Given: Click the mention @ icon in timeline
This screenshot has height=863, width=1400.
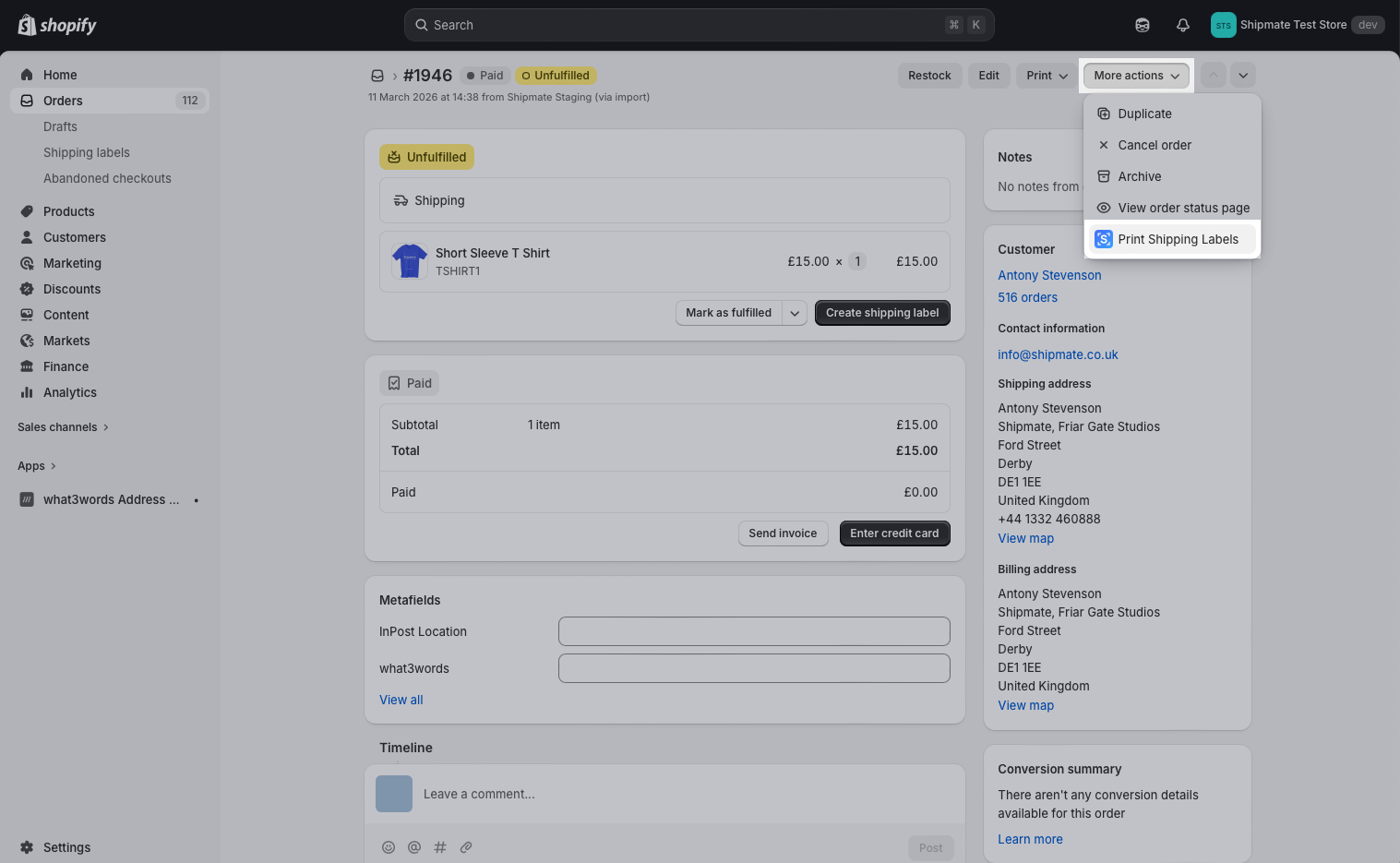Looking at the screenshot, I should pyautogui.click(x=414, y=847).
